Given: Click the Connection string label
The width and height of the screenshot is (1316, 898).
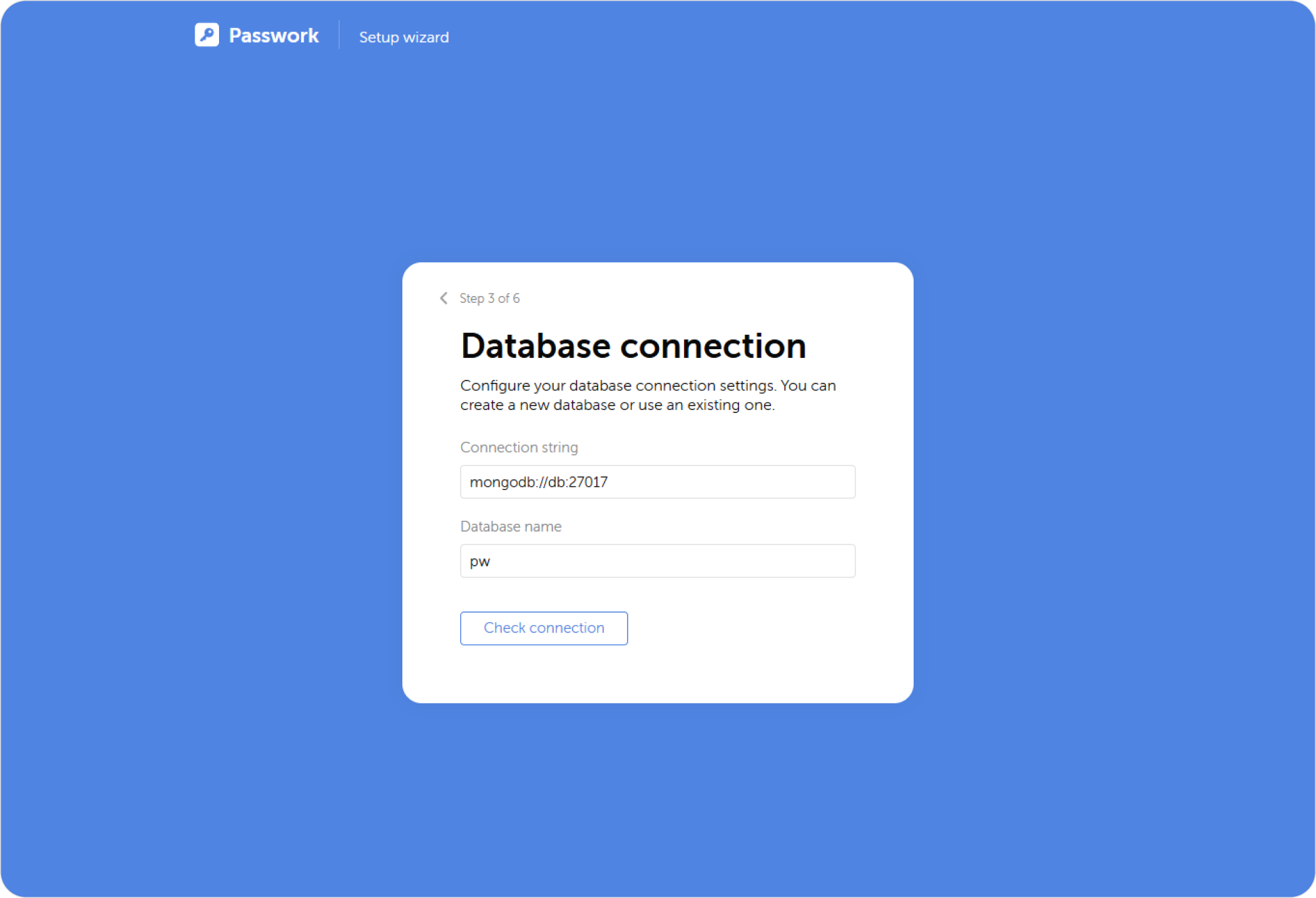Looking at the screenshot, I should (519, 447).
